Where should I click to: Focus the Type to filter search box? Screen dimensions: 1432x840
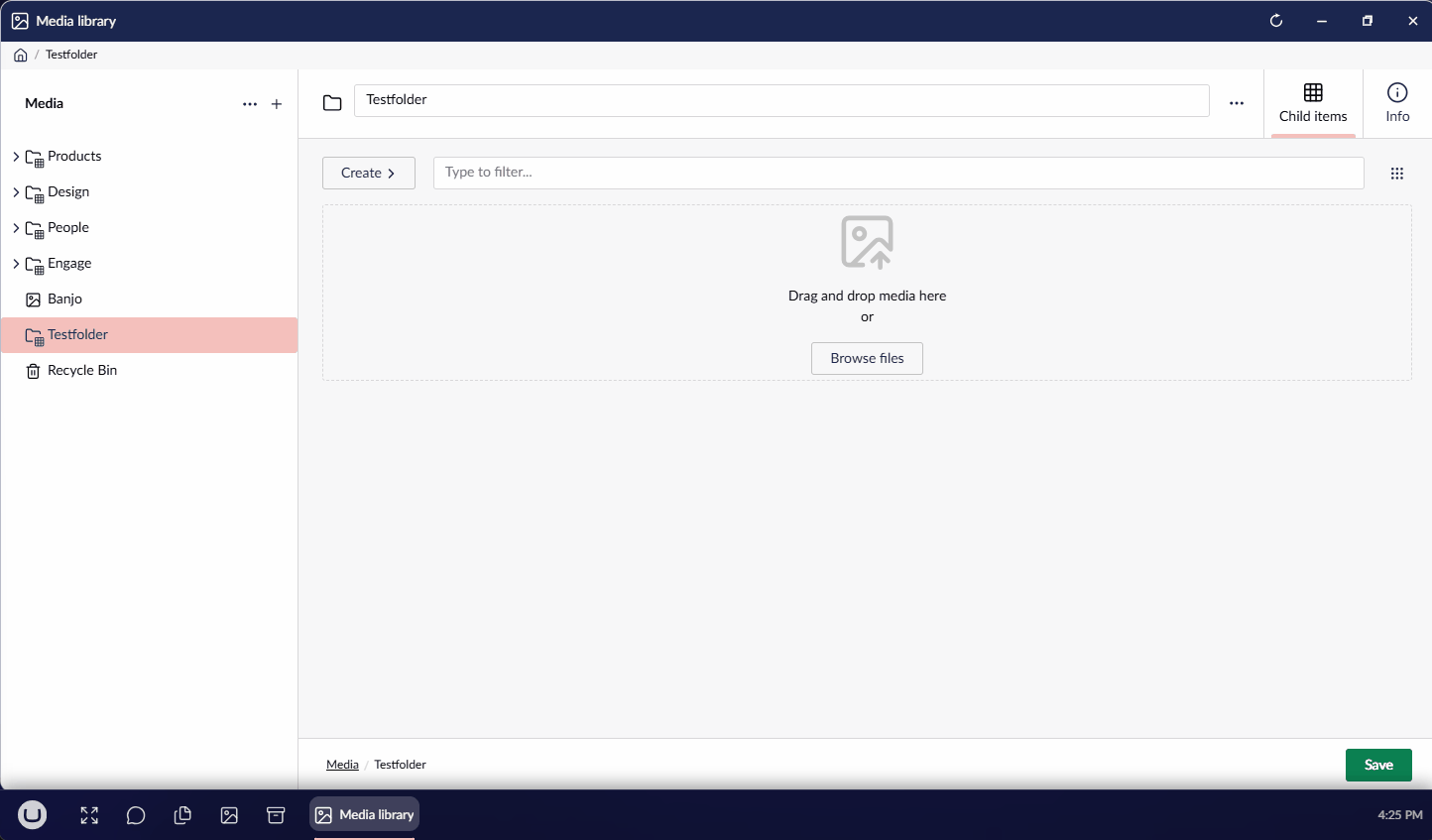click(x=898, y=173)
